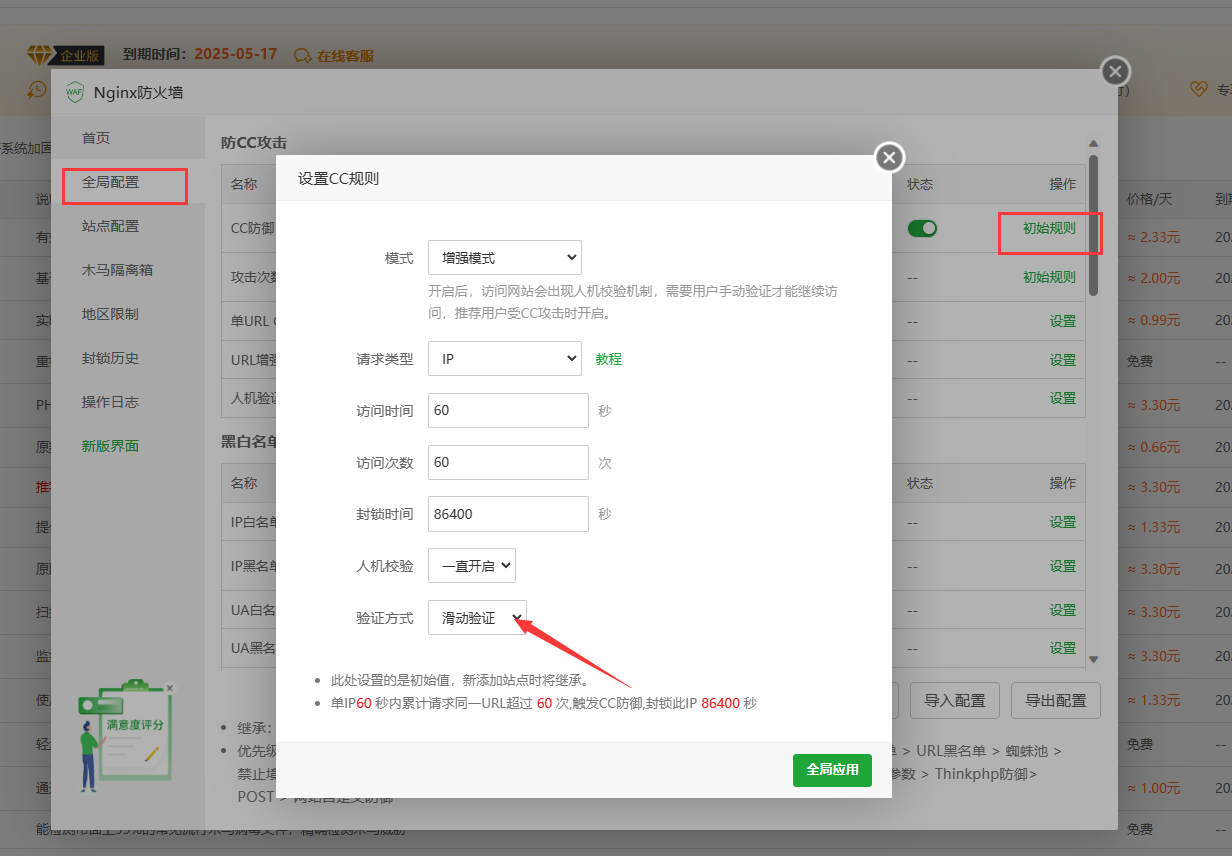Click the 访问时间 input field
Image resolution: width=1232 pixels, height=856 pixels.
click(508, 410)
